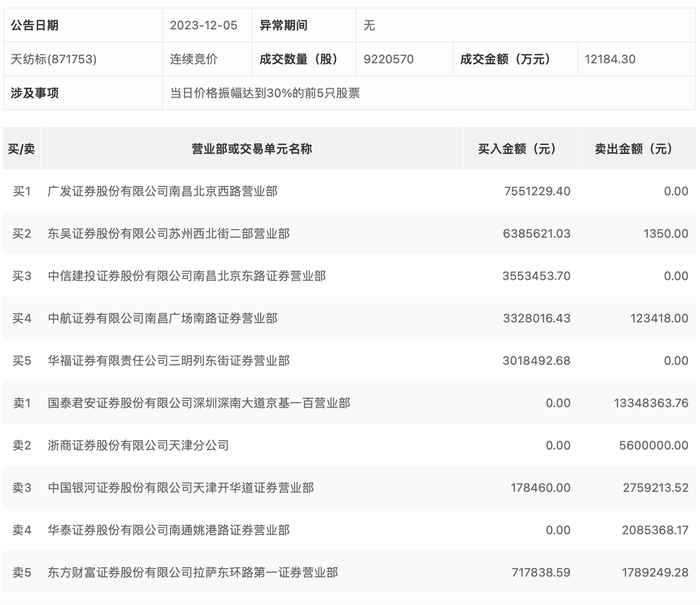Select row 国泰君安证券股份有限公司深圳深南大道京基一百营业部
This screenshot has height=605, width=700.
coord(350,403)
